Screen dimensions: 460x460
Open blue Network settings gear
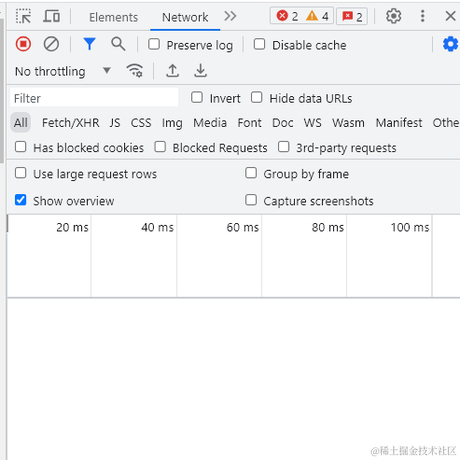point(450,44)
